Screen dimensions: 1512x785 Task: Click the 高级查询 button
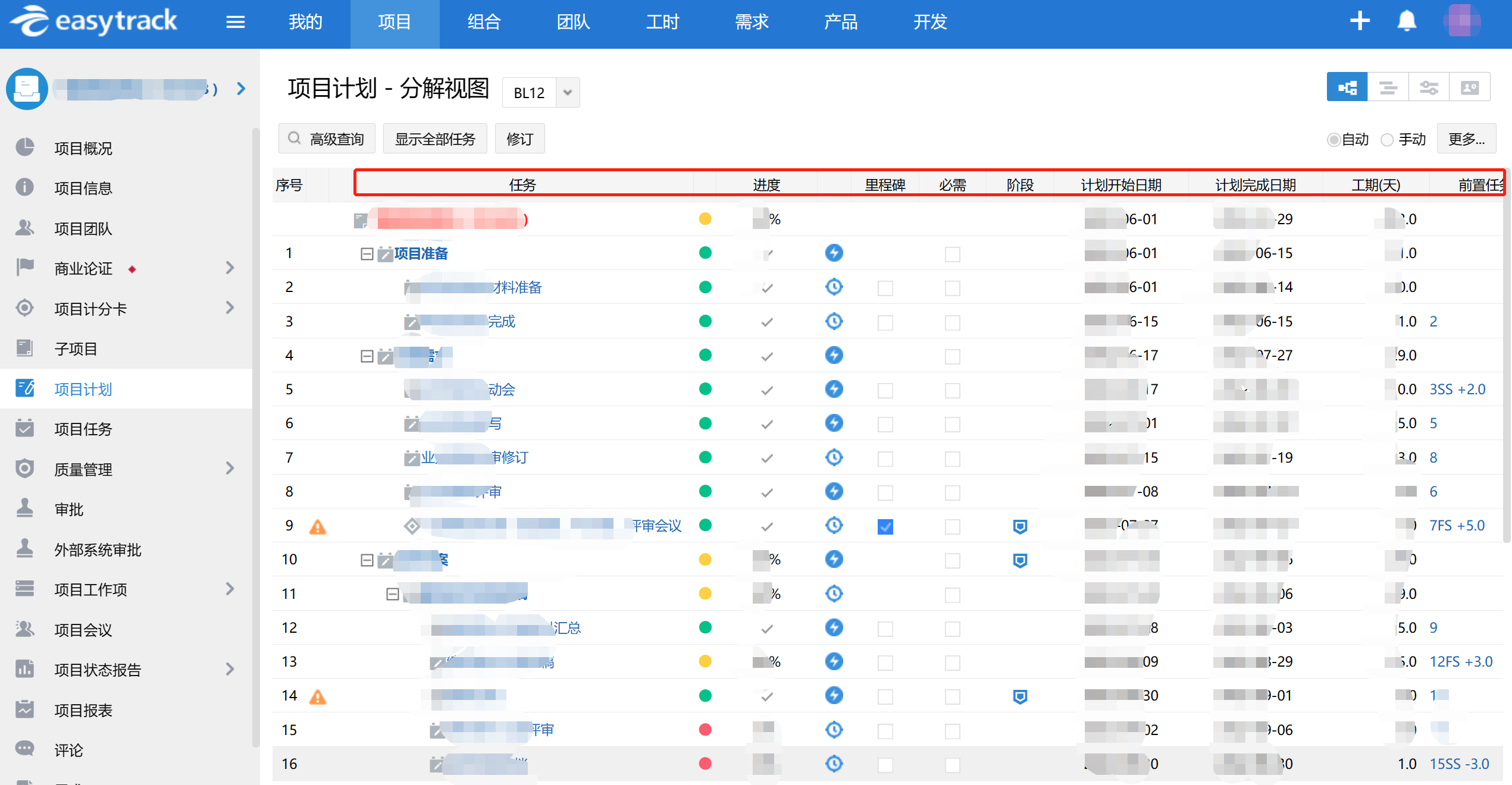pos(327,139)
